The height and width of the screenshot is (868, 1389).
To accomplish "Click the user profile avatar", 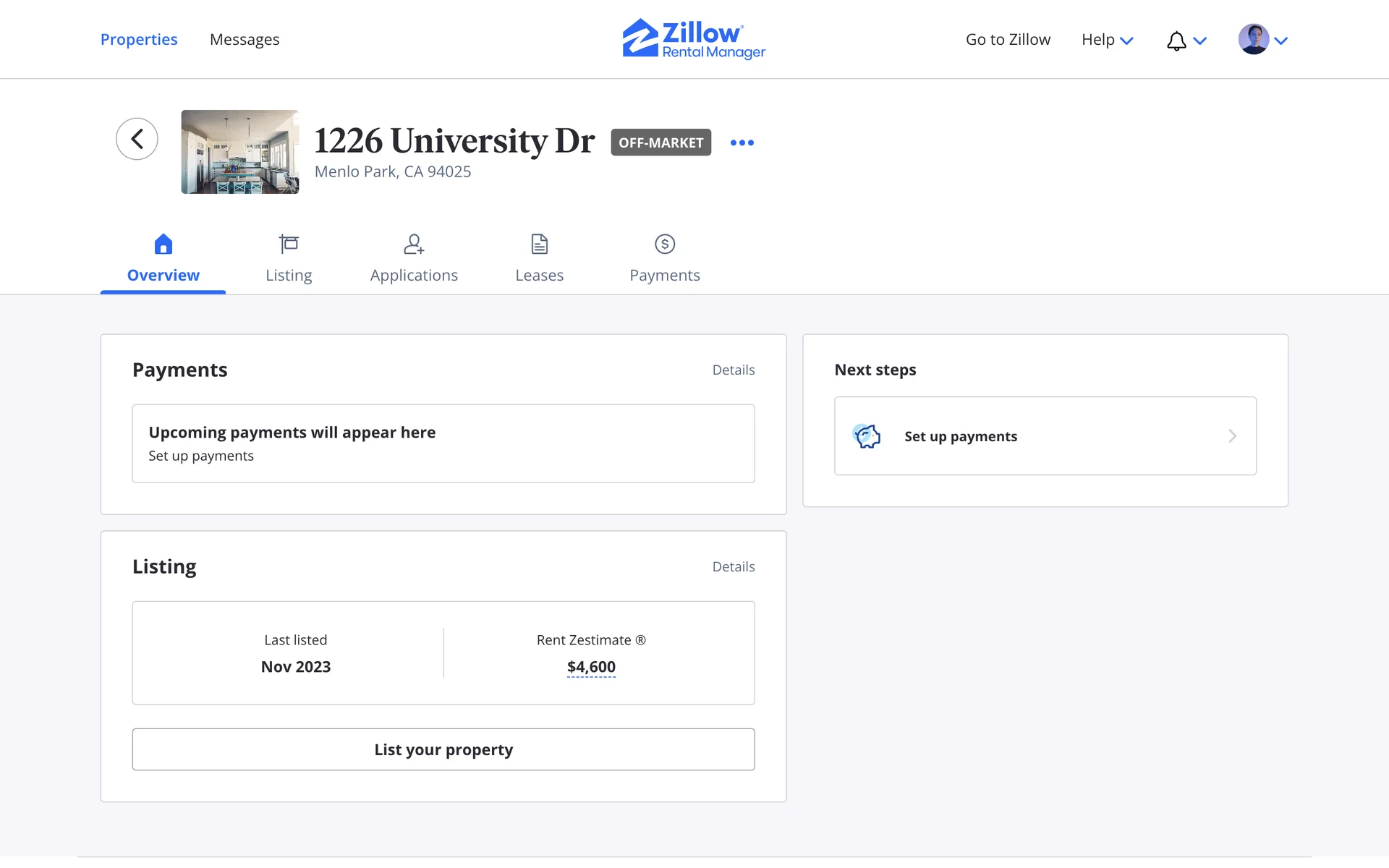I will (x=1253, y=40).
